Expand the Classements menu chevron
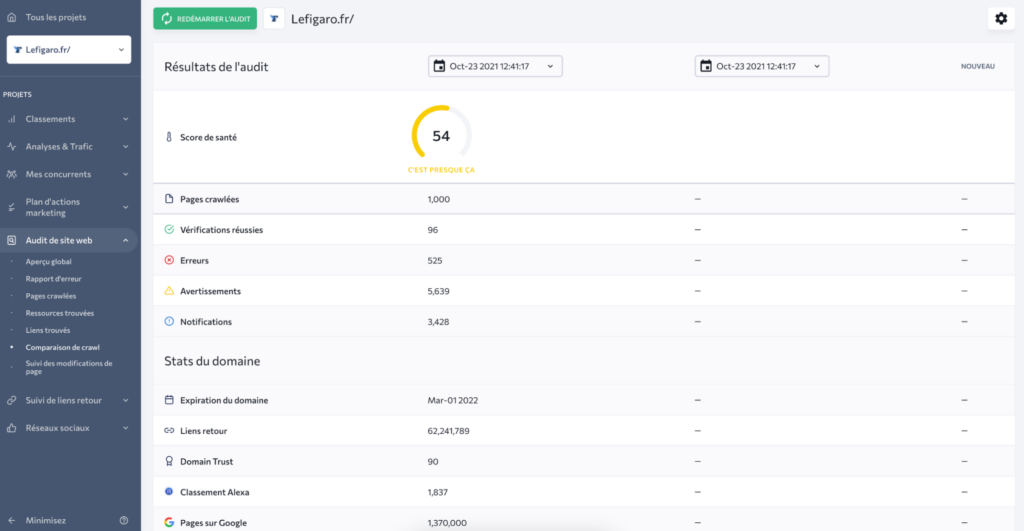The height and width of the screenshot is (531, 1024). (x=125, y=119)
